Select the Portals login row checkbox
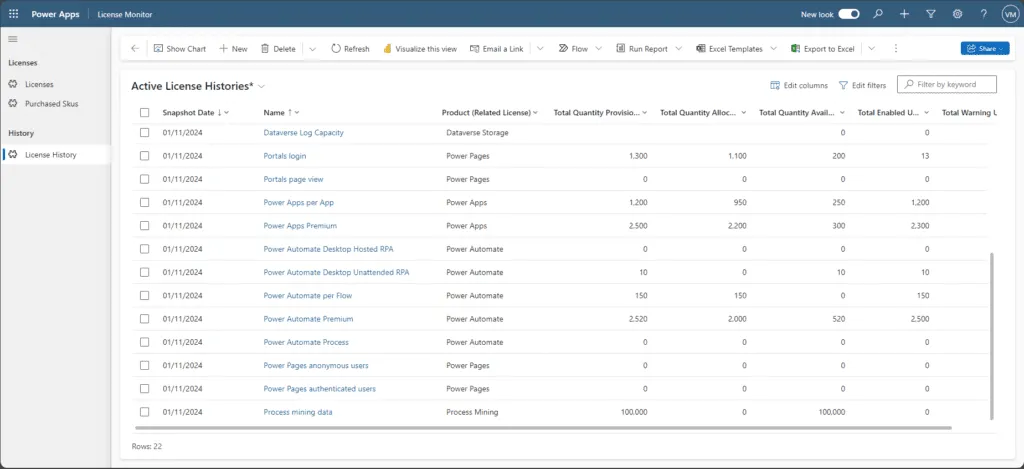This screenshot has height=469, width=1024. pyautogui.click(x=144, y=156)
